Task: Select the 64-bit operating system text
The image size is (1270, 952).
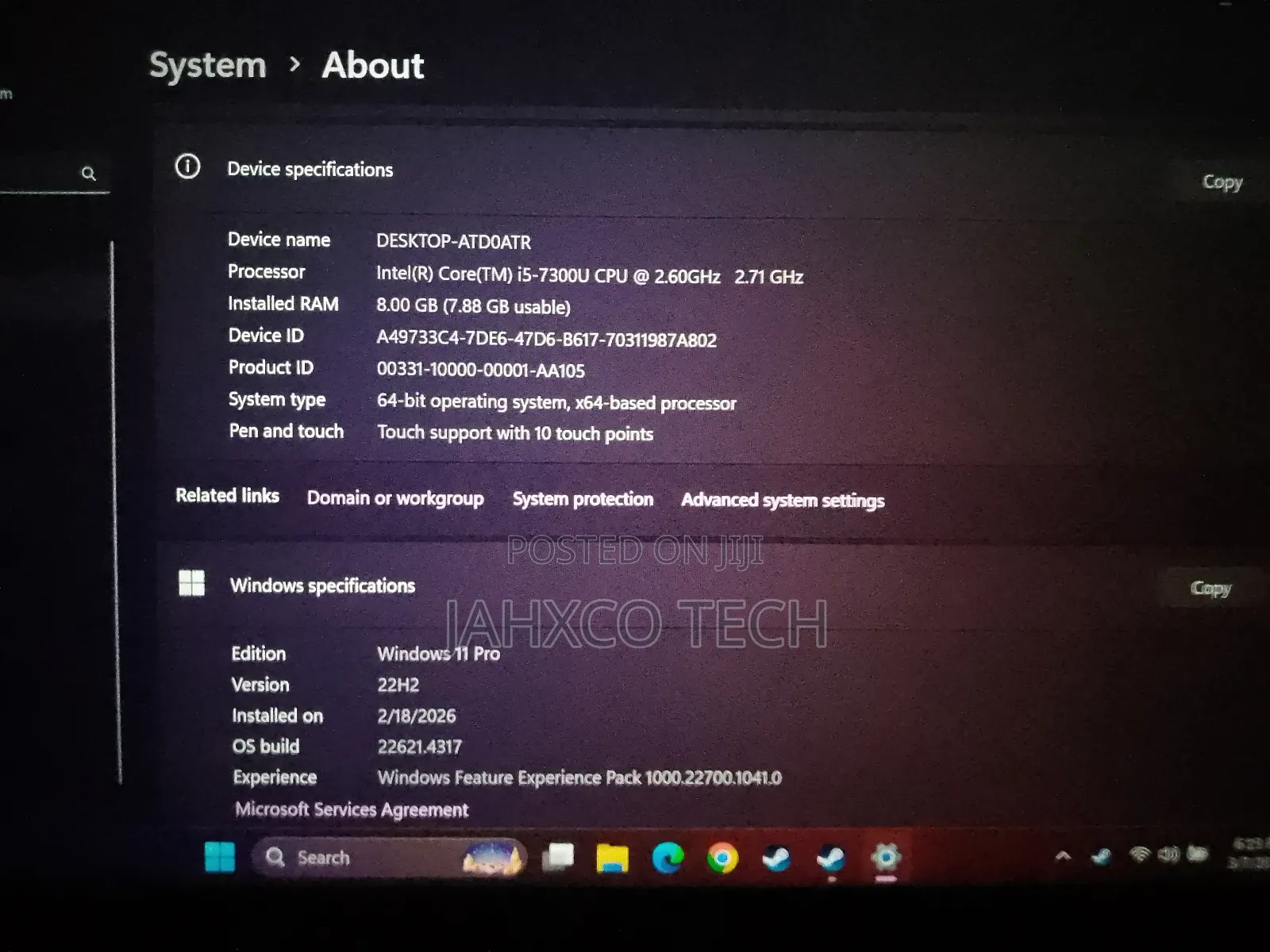Action: tap(556, 402)
